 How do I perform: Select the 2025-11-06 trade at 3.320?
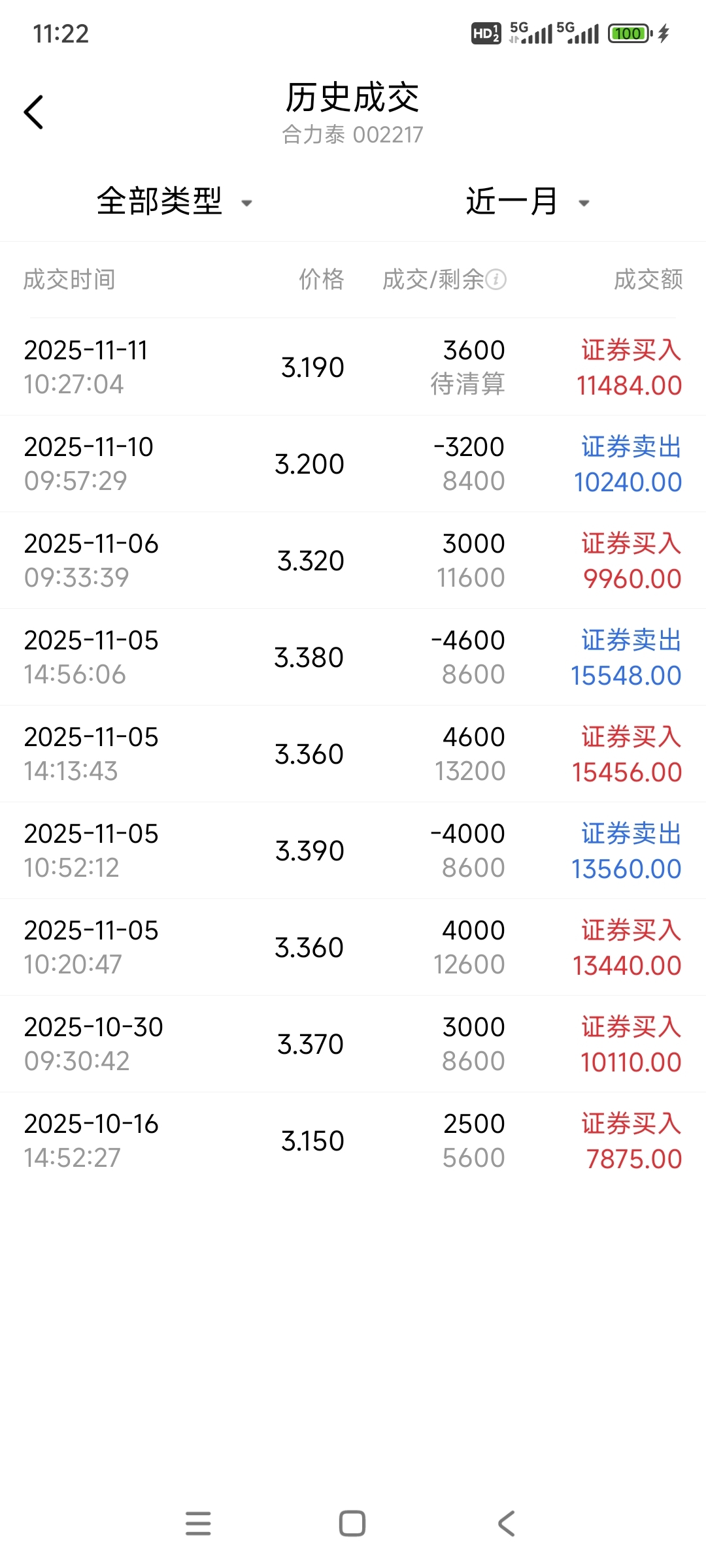point(353,561)
